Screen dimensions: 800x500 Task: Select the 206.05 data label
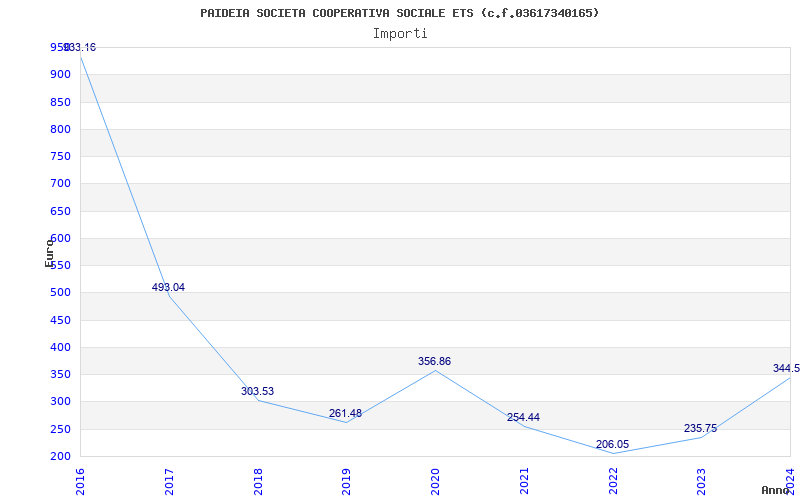tap(613, 444)
